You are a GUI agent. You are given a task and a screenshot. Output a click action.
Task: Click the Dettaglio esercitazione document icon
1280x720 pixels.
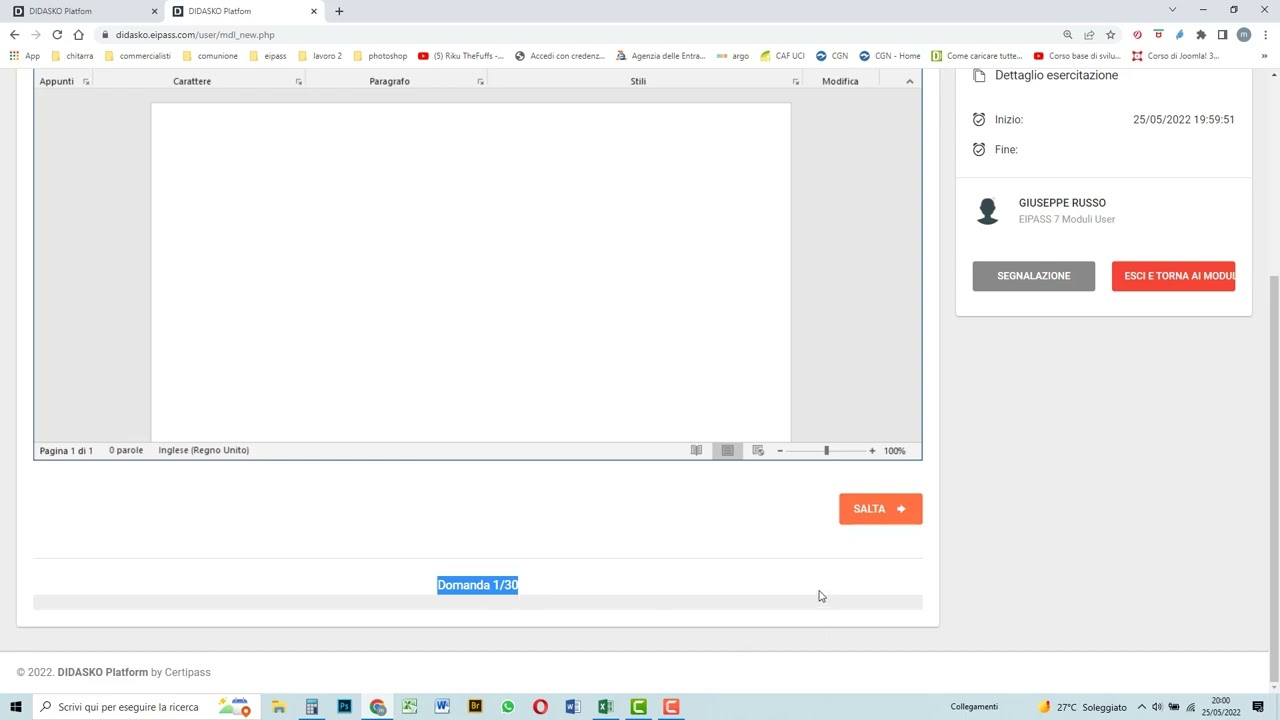click(x=979, y=76)
